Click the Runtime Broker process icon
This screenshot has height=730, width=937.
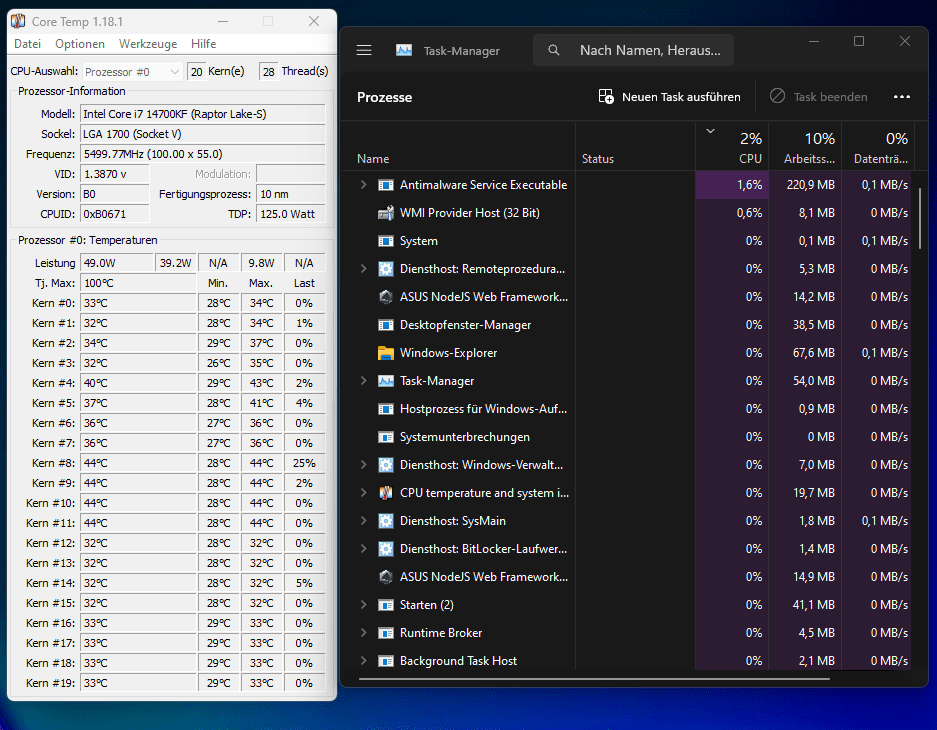click(x=386, y=633)
